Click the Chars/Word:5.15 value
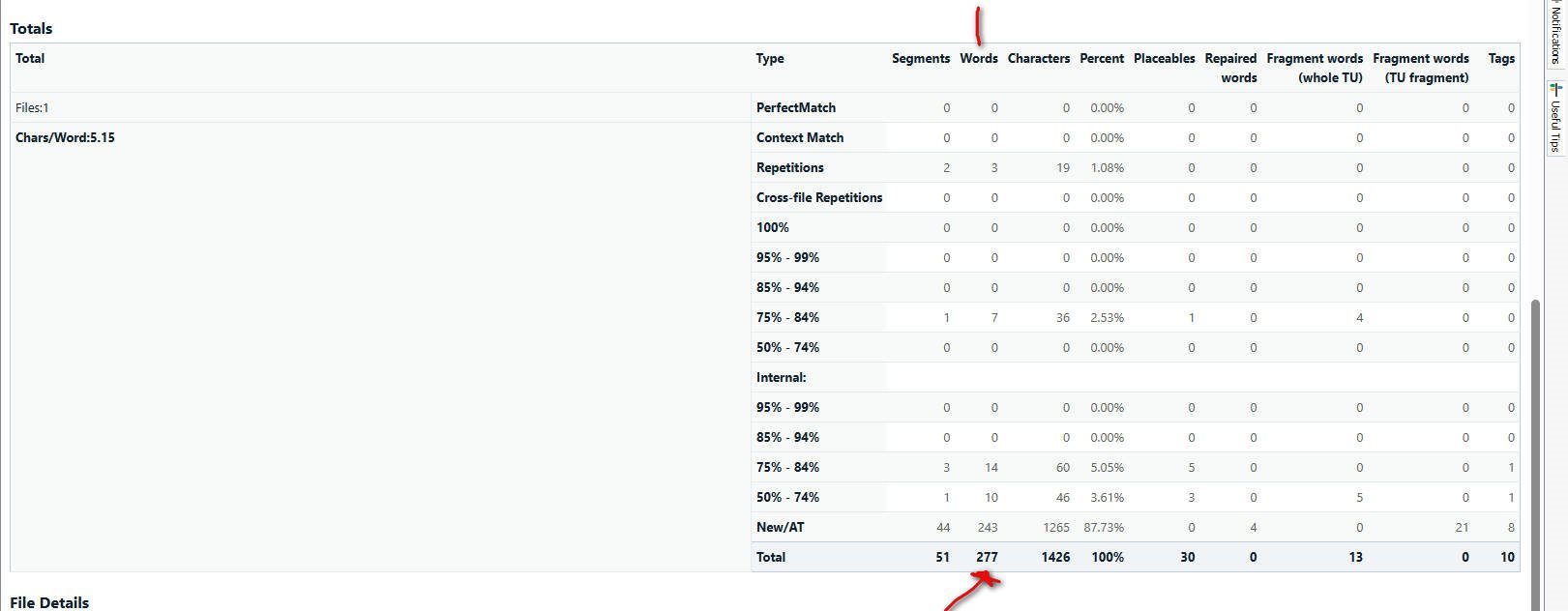This screenshot has height=611, width=1568. [x=64, y=137]
